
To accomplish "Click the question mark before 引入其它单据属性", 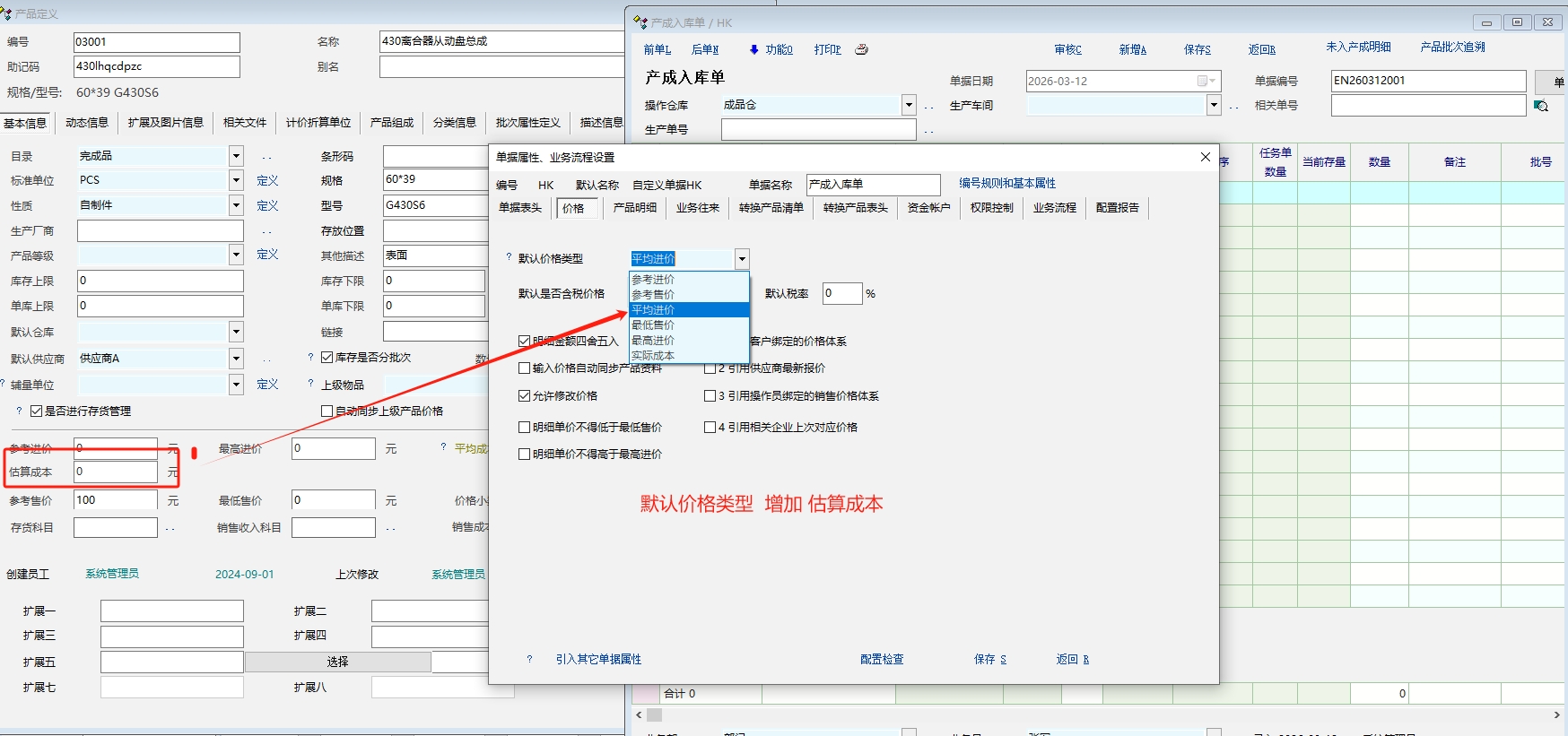I will click(529, 659).
